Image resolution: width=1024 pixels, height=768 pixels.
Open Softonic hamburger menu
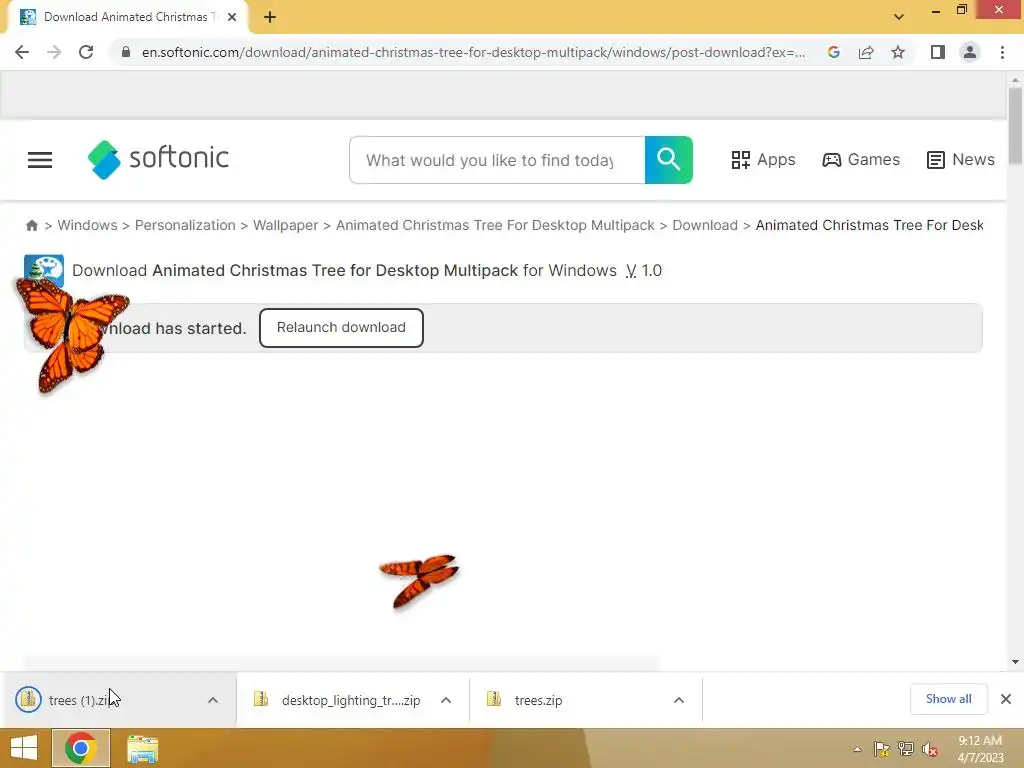pyautogui.click(x=40, y=160)
